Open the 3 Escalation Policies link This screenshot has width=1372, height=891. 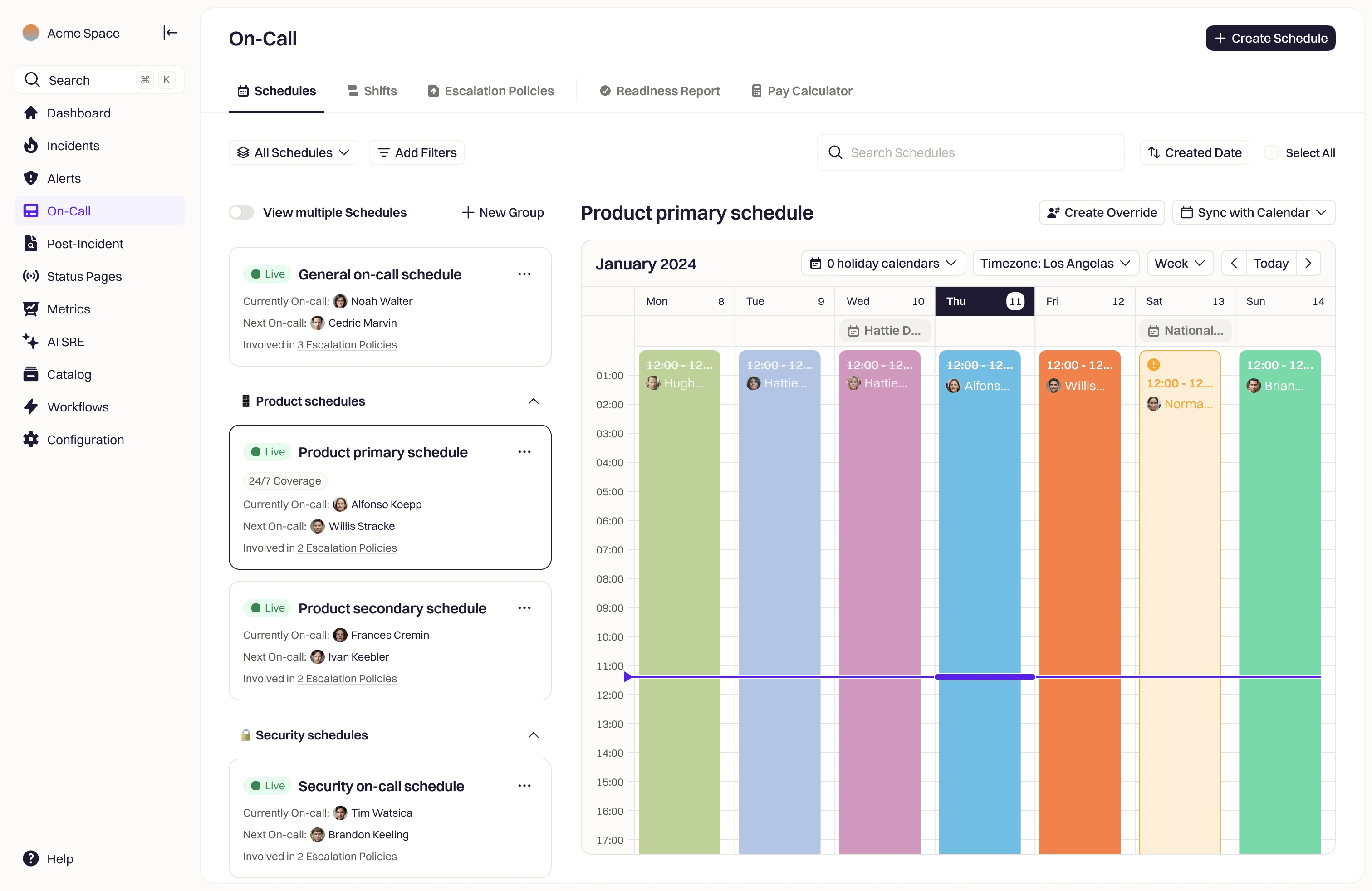tap(347, 345)
